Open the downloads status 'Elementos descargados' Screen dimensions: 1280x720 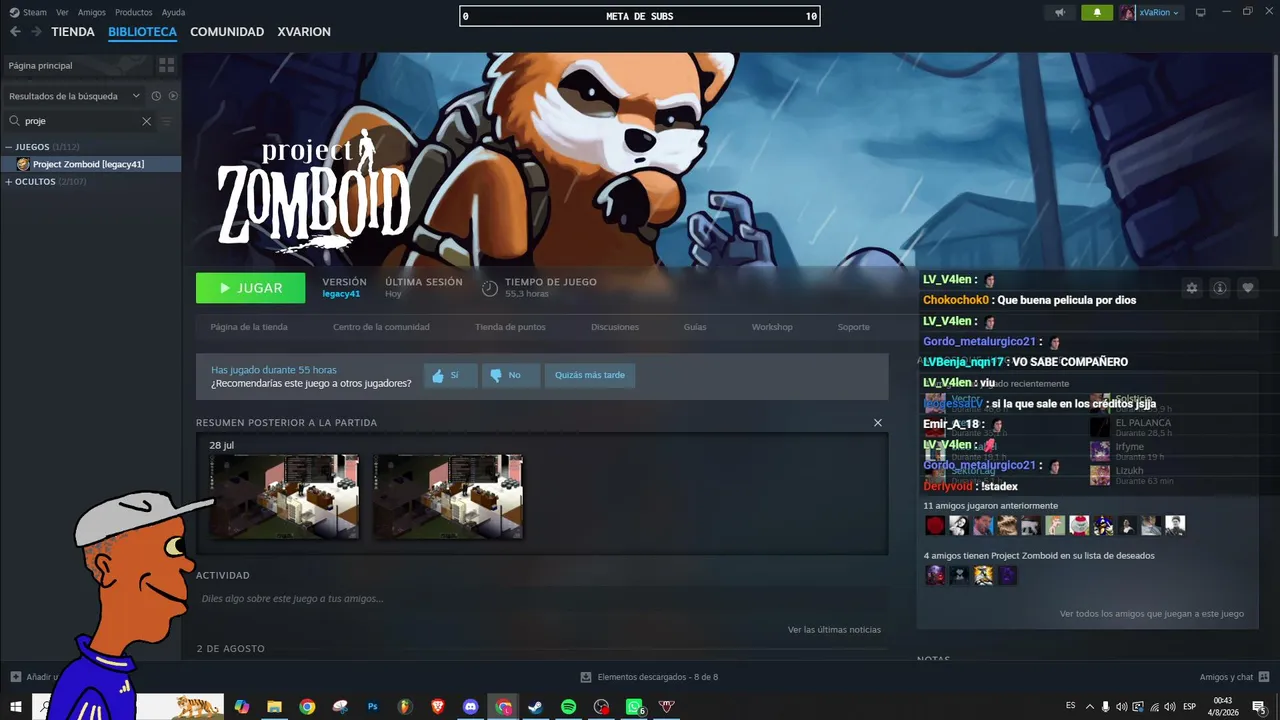click(649, 677)
